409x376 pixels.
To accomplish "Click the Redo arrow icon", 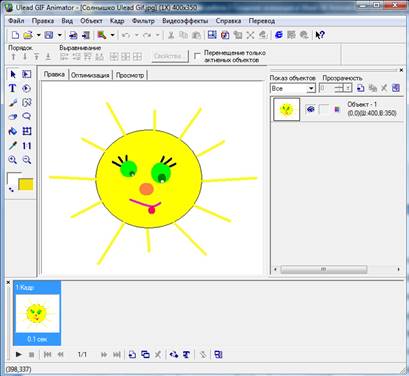I will click(147, 35).
